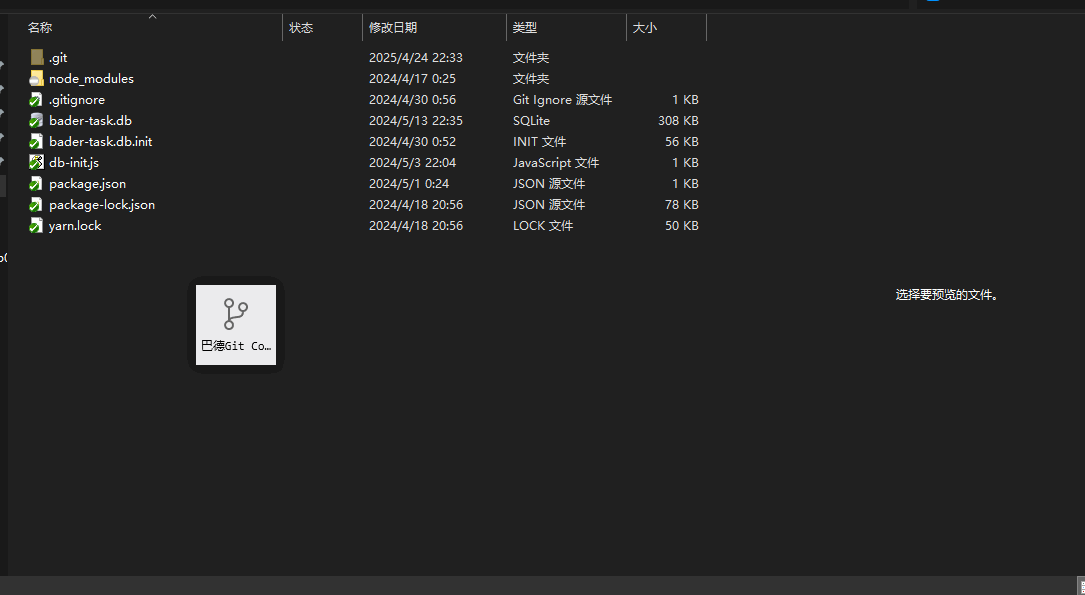Viewport: 1085px width, 595px height.
Task: Sort by the 修改日期 column header
Action: click(x=393, y=28)
